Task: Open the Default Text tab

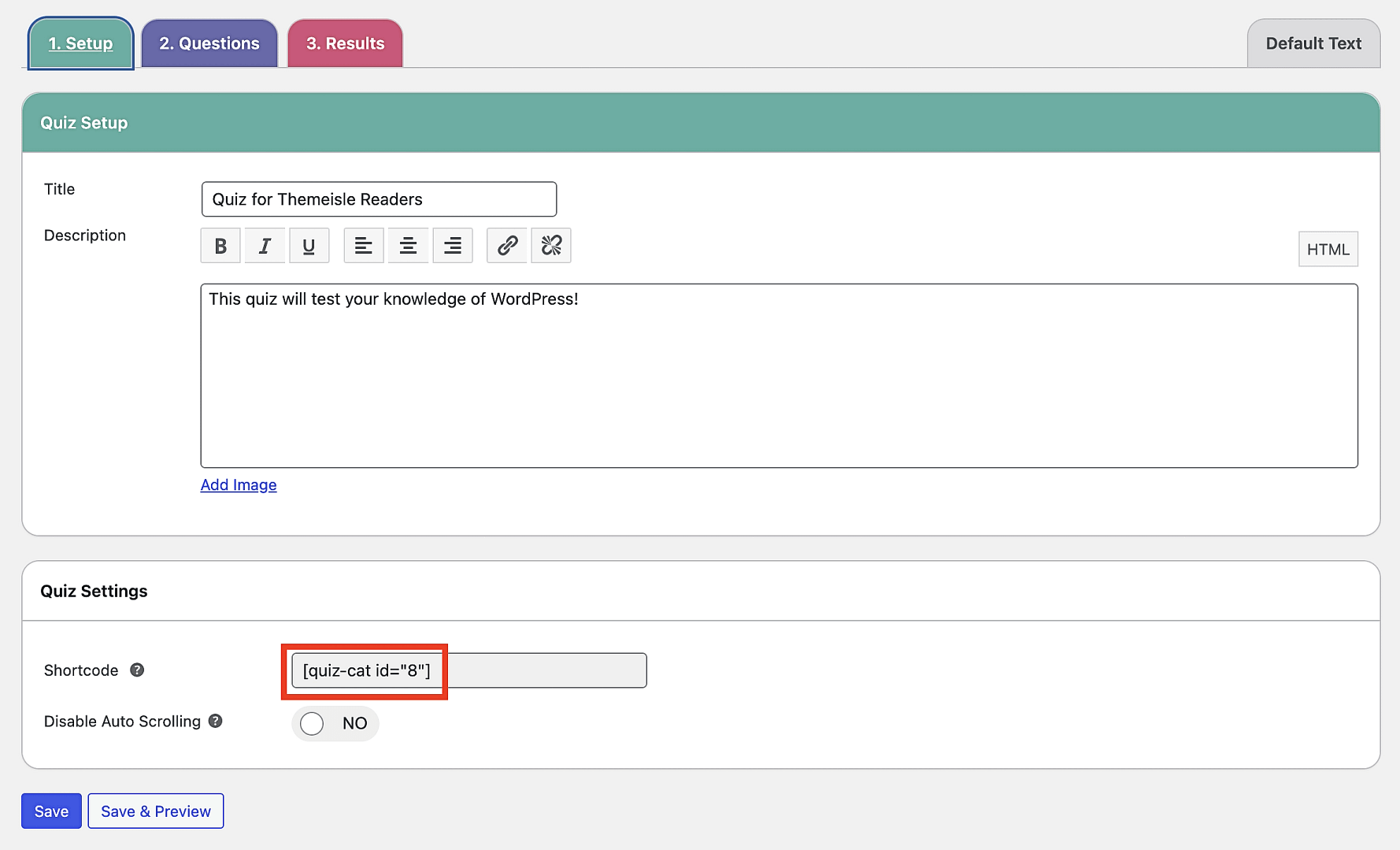Action: pos(1313,43)
